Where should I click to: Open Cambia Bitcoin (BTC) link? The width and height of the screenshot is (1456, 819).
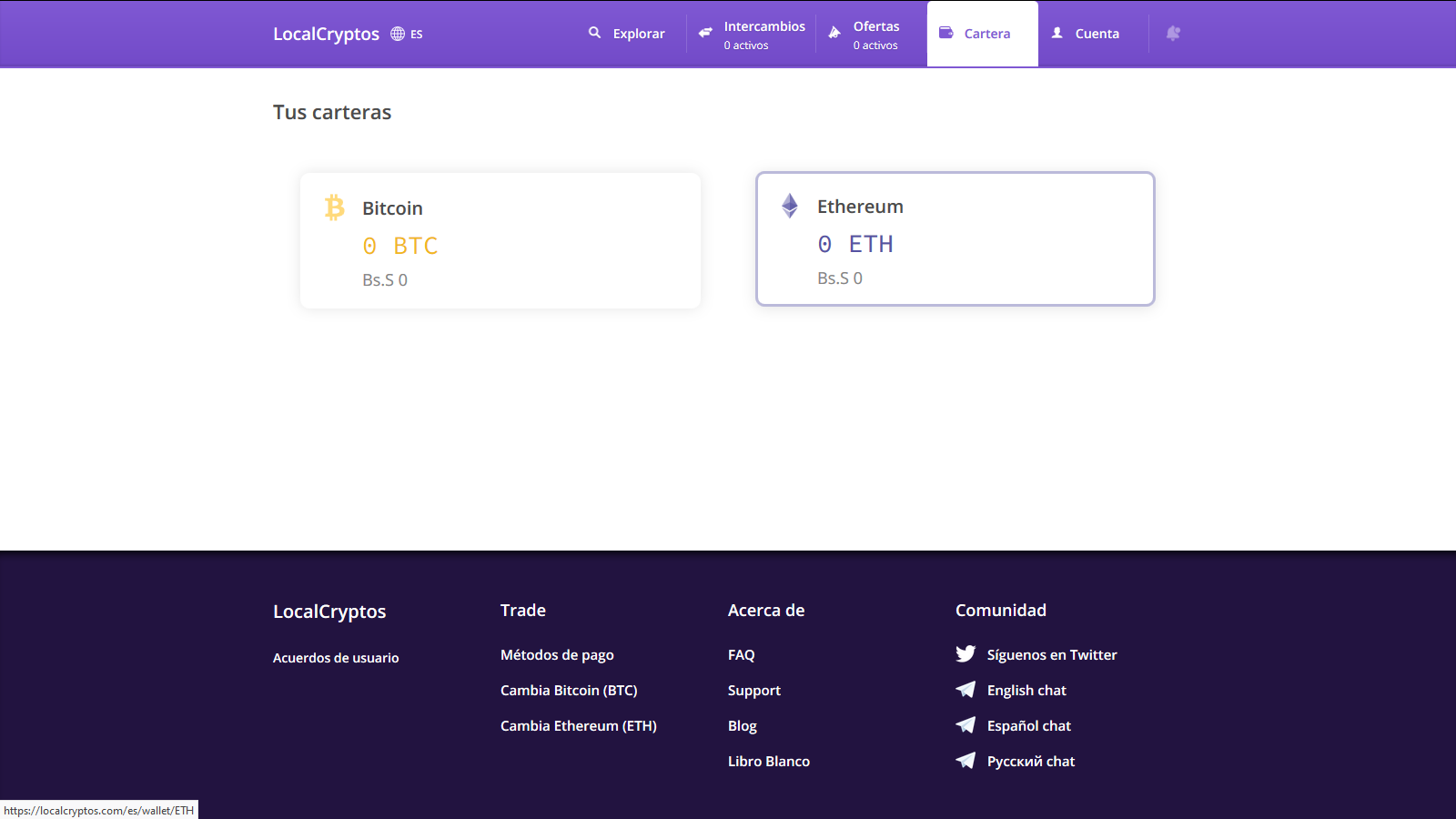[x=569, y=691]
